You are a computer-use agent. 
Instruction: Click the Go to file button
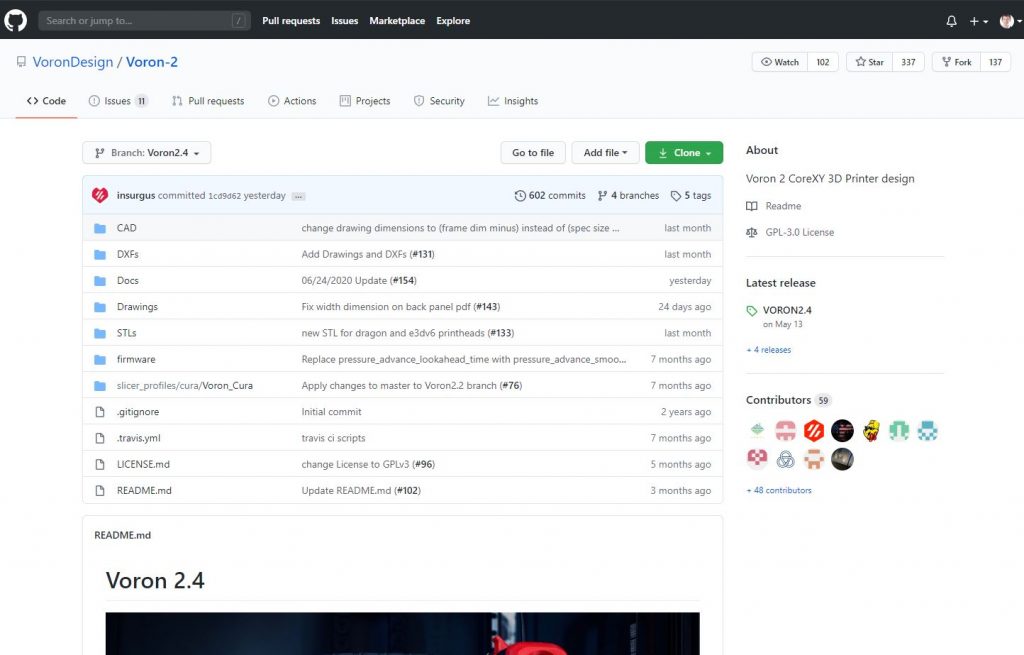532,153
